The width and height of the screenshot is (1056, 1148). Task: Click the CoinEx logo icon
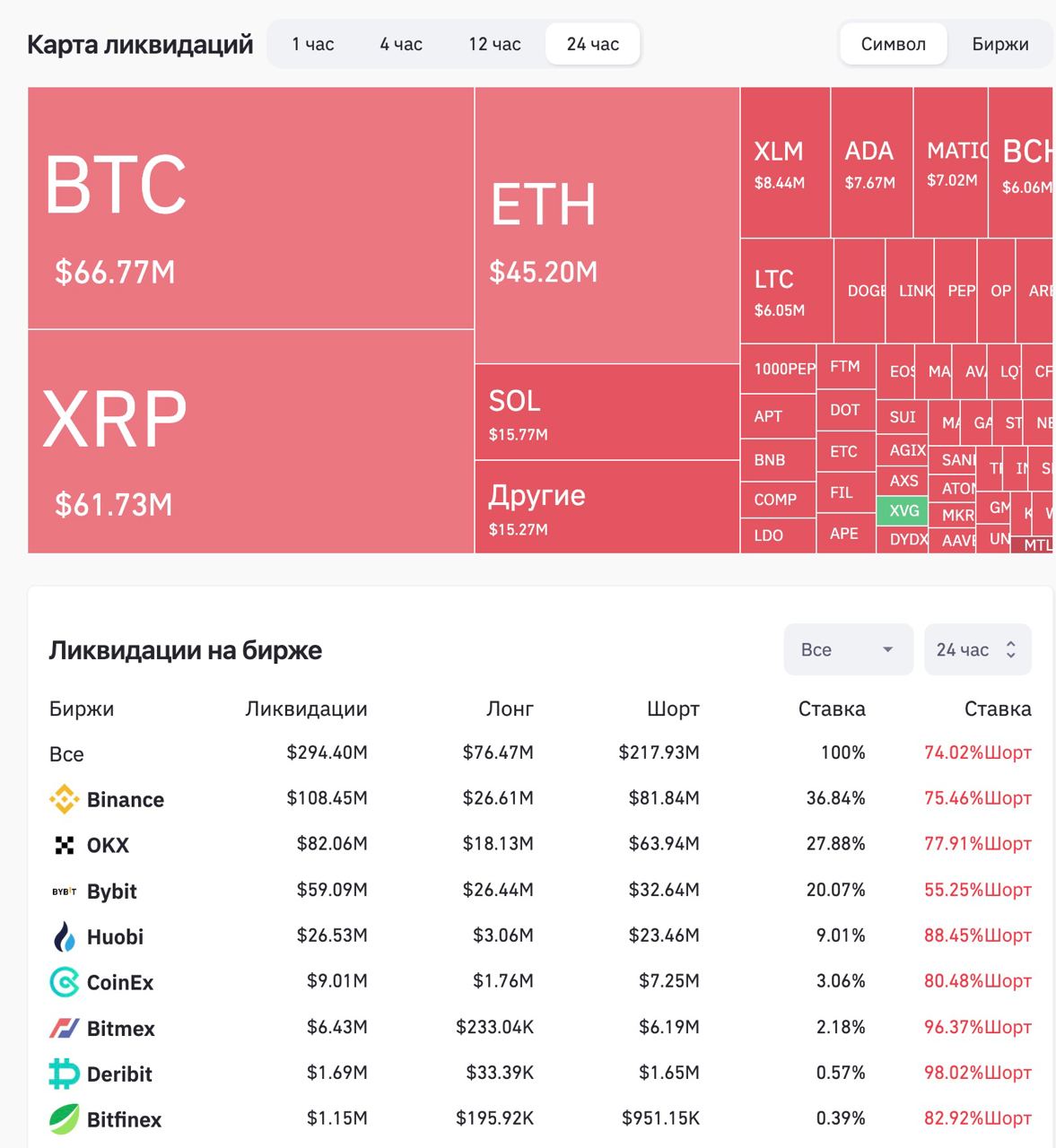coord(64,983)
